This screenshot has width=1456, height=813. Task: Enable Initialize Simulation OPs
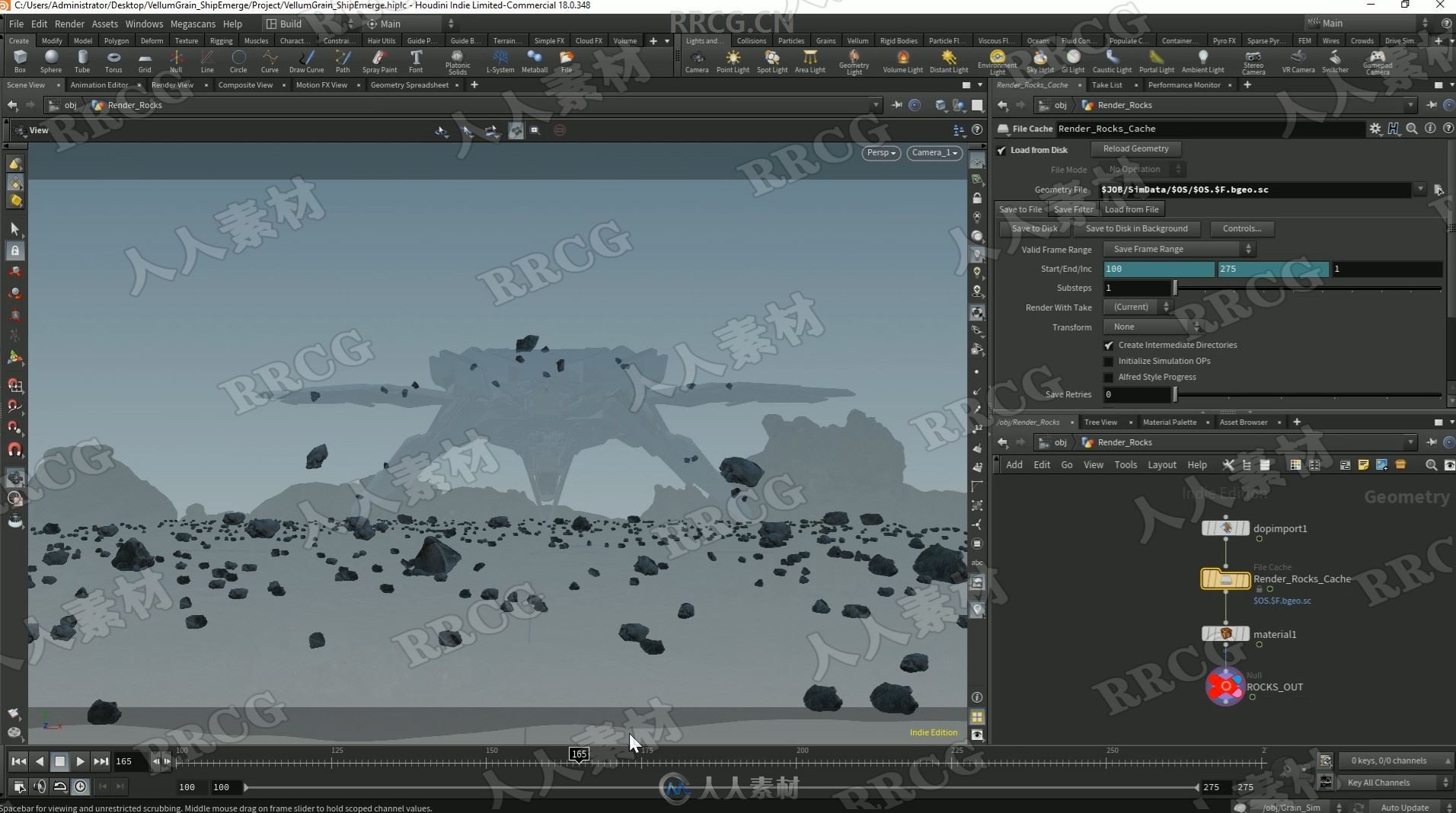point(1109,361)
